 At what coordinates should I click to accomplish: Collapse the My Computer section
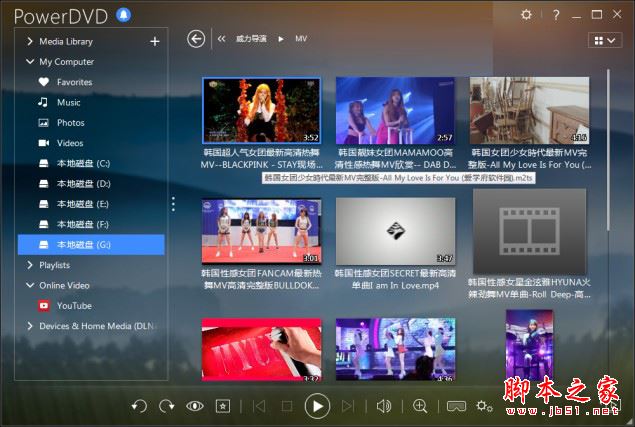30,62
